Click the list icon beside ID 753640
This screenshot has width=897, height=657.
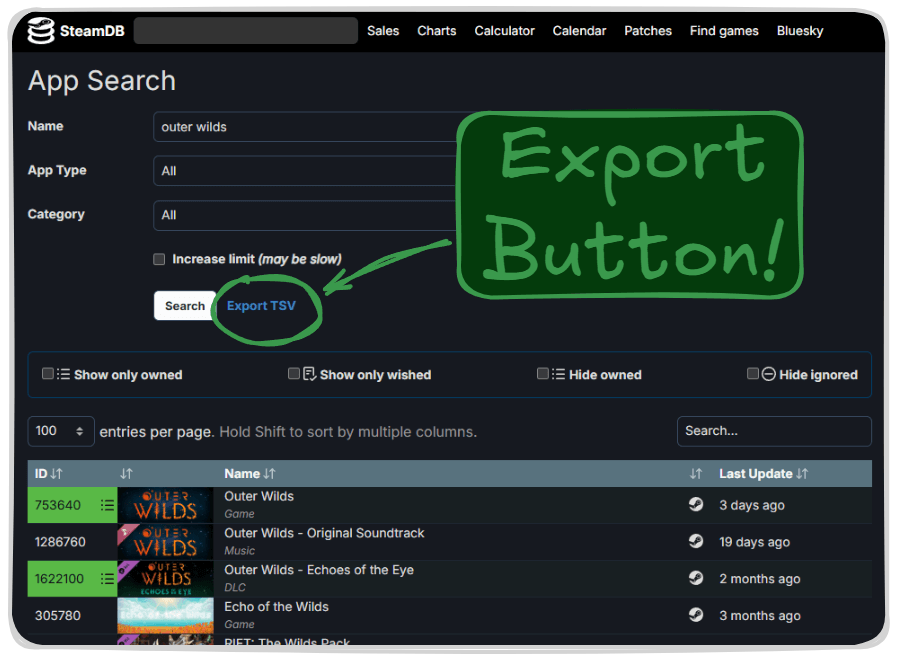coord(107,506)
